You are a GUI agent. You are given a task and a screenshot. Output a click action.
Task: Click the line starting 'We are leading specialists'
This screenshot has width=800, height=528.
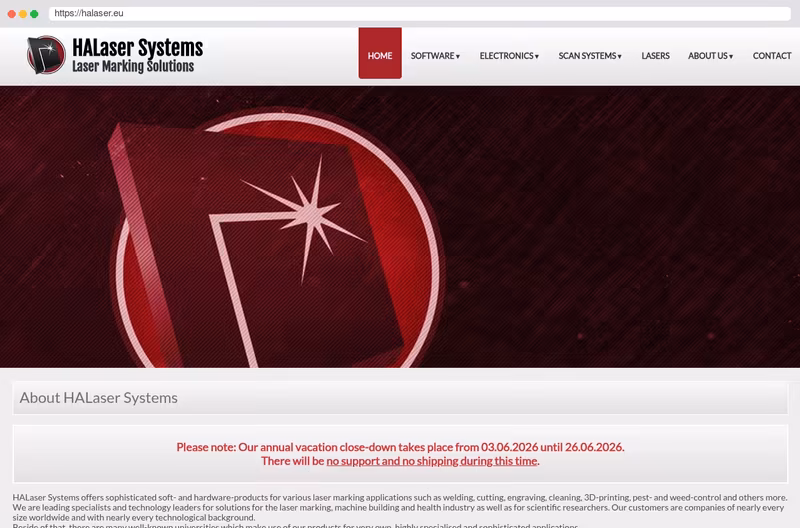pos(398,508)
